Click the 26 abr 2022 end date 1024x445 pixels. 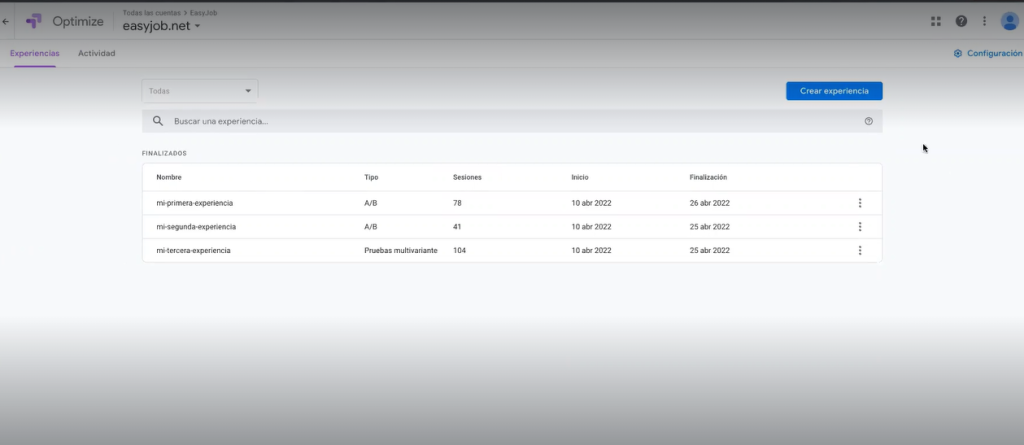pos(709,203)
